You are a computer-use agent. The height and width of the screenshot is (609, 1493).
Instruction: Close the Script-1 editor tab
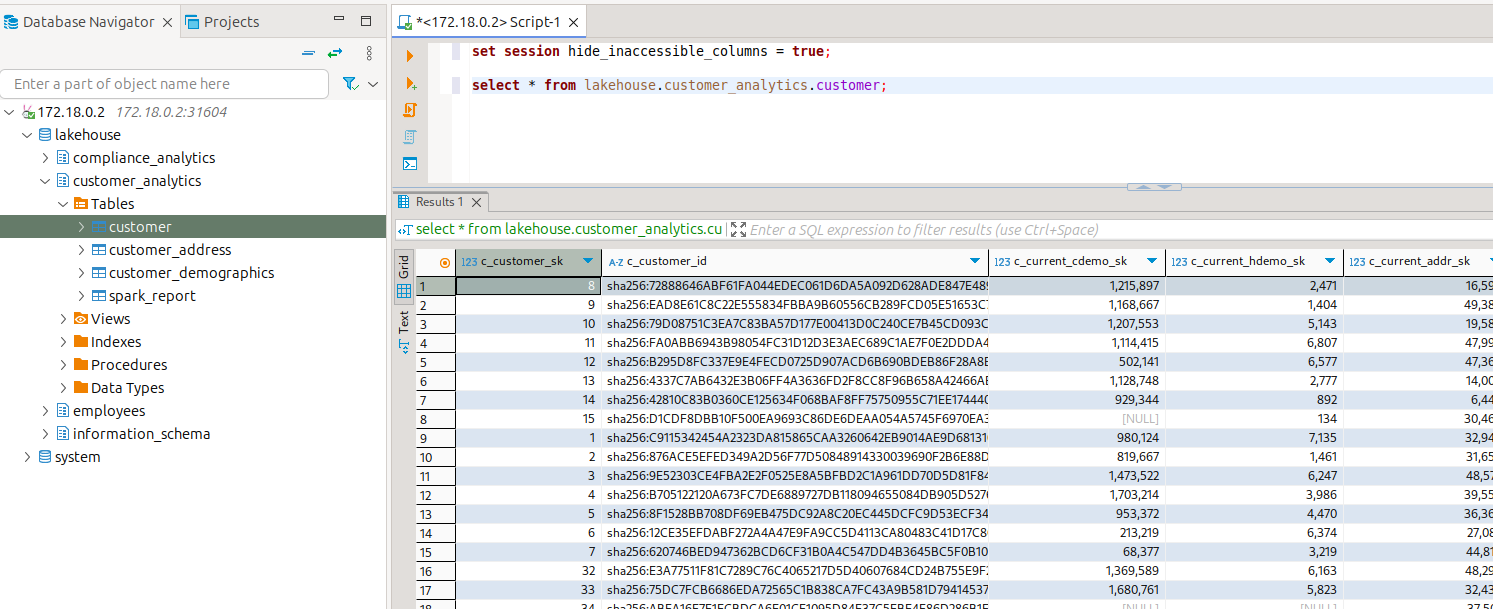[x=573, y=22]
